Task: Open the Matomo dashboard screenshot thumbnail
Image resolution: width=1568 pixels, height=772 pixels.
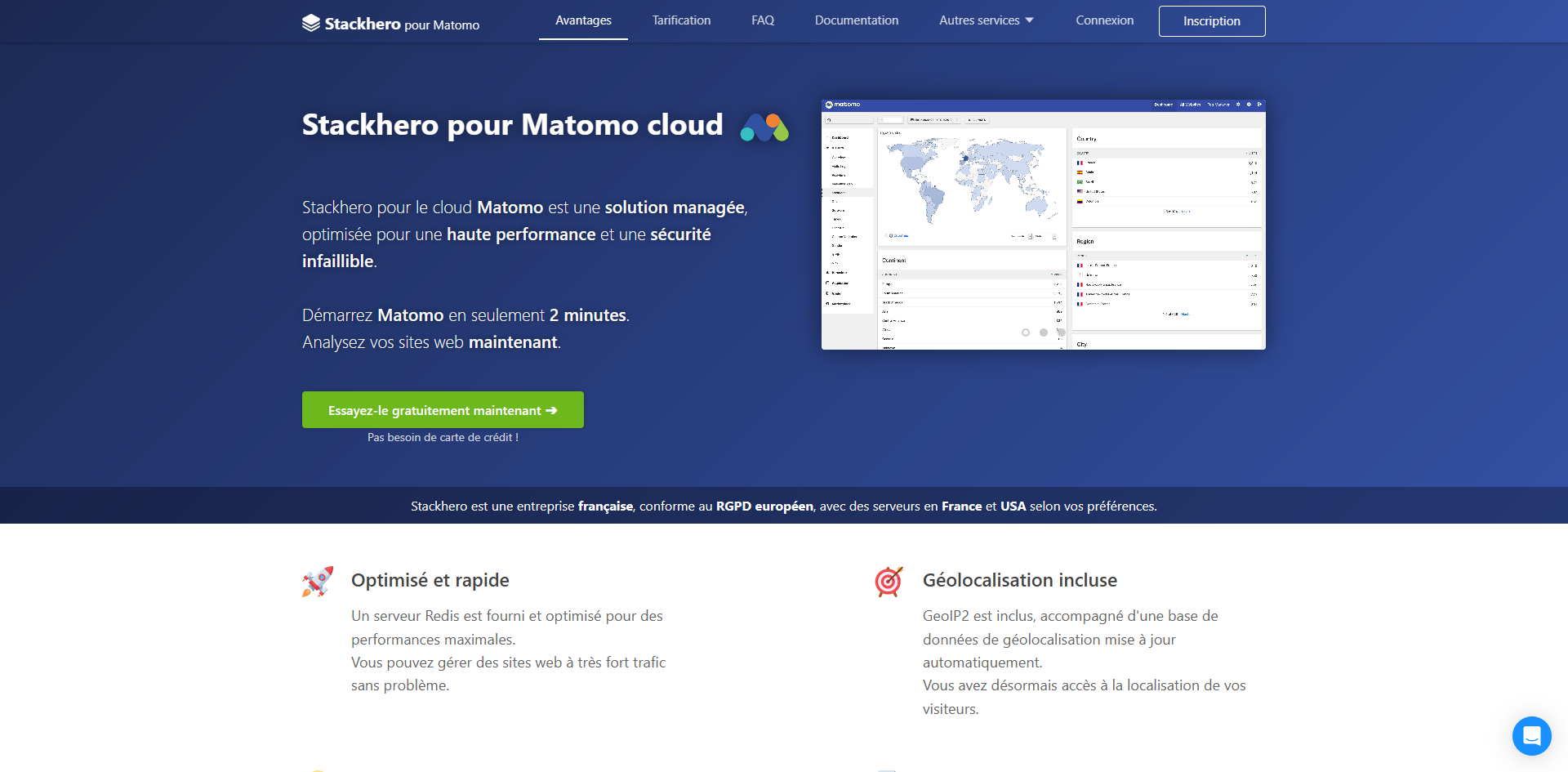Action: point(1044,225)
